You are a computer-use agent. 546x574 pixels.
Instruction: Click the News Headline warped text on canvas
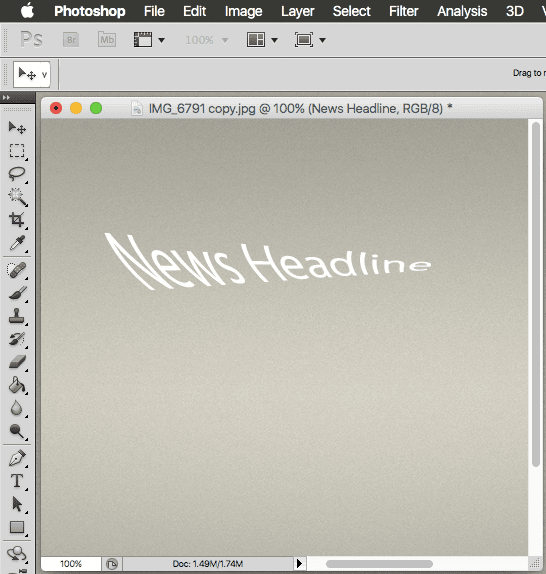268,261
